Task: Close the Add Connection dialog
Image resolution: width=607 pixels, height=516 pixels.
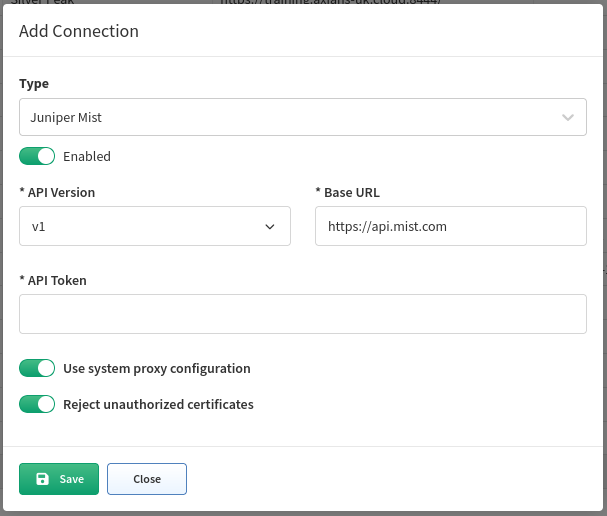Action: pyautogui.click(x=147, y=479)
